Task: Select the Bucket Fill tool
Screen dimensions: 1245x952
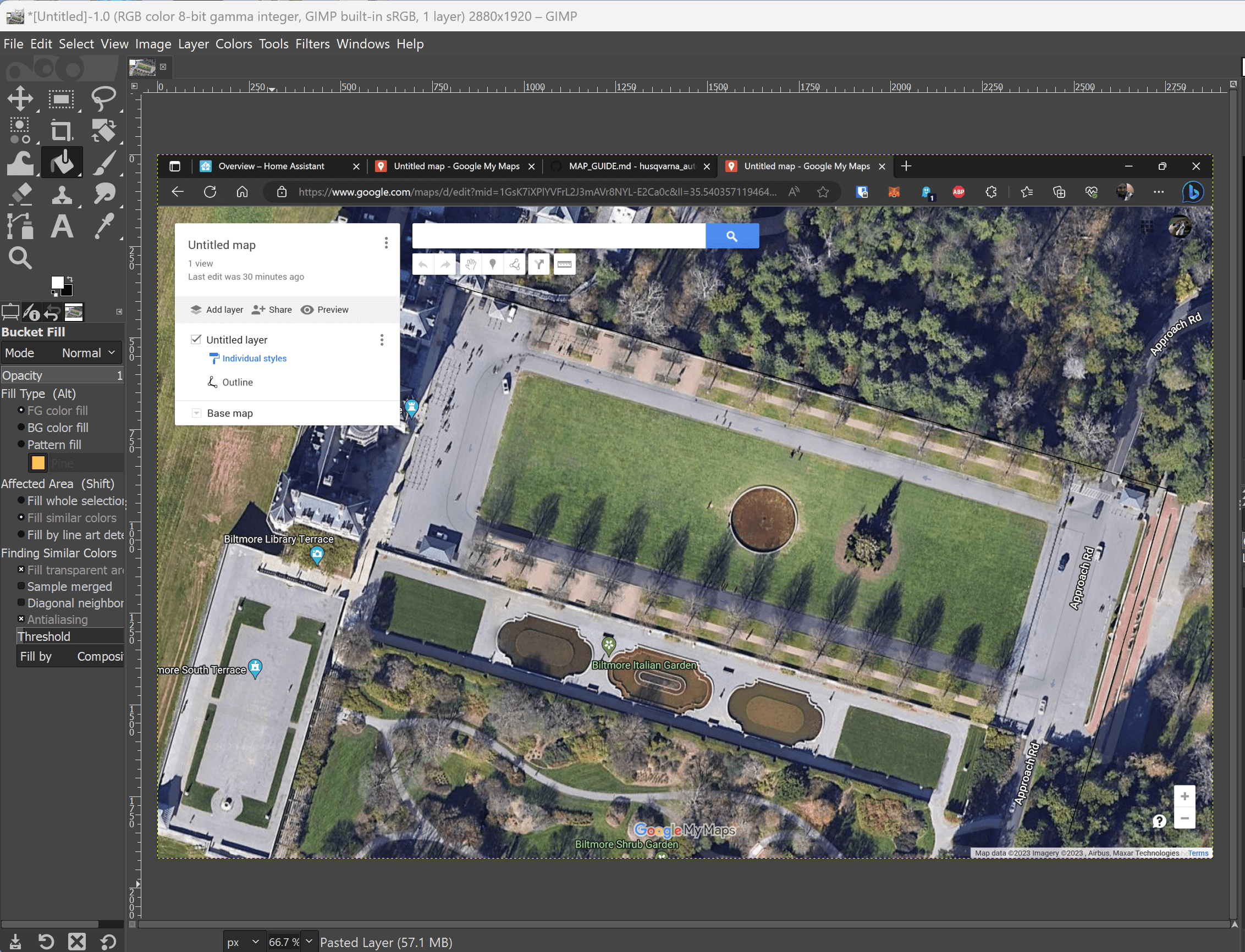Action: [x=62, y=162]
